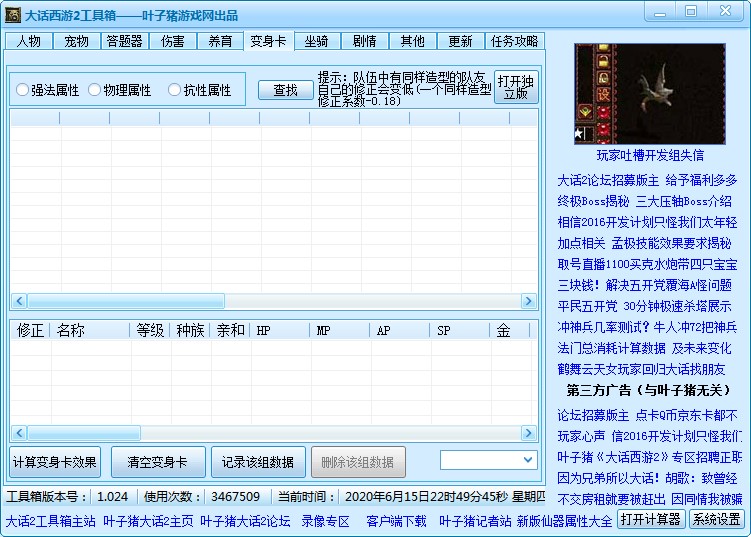Go to the 答题器 tab

click(x=124, y=41)
